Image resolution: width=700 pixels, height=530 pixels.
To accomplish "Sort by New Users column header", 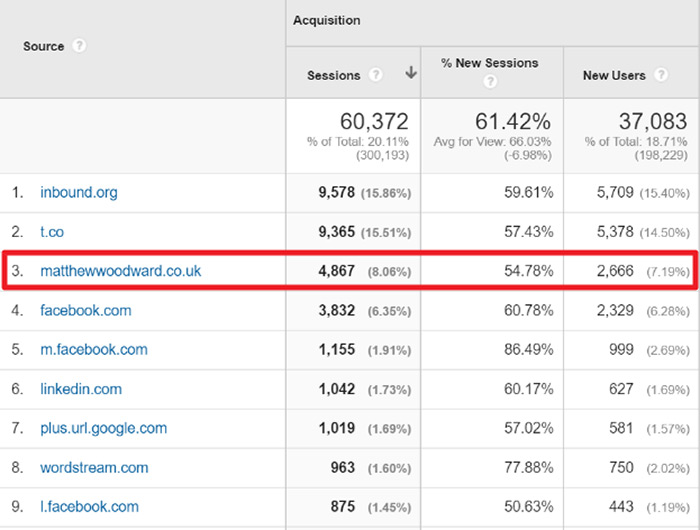I will (x=614, y=75).
